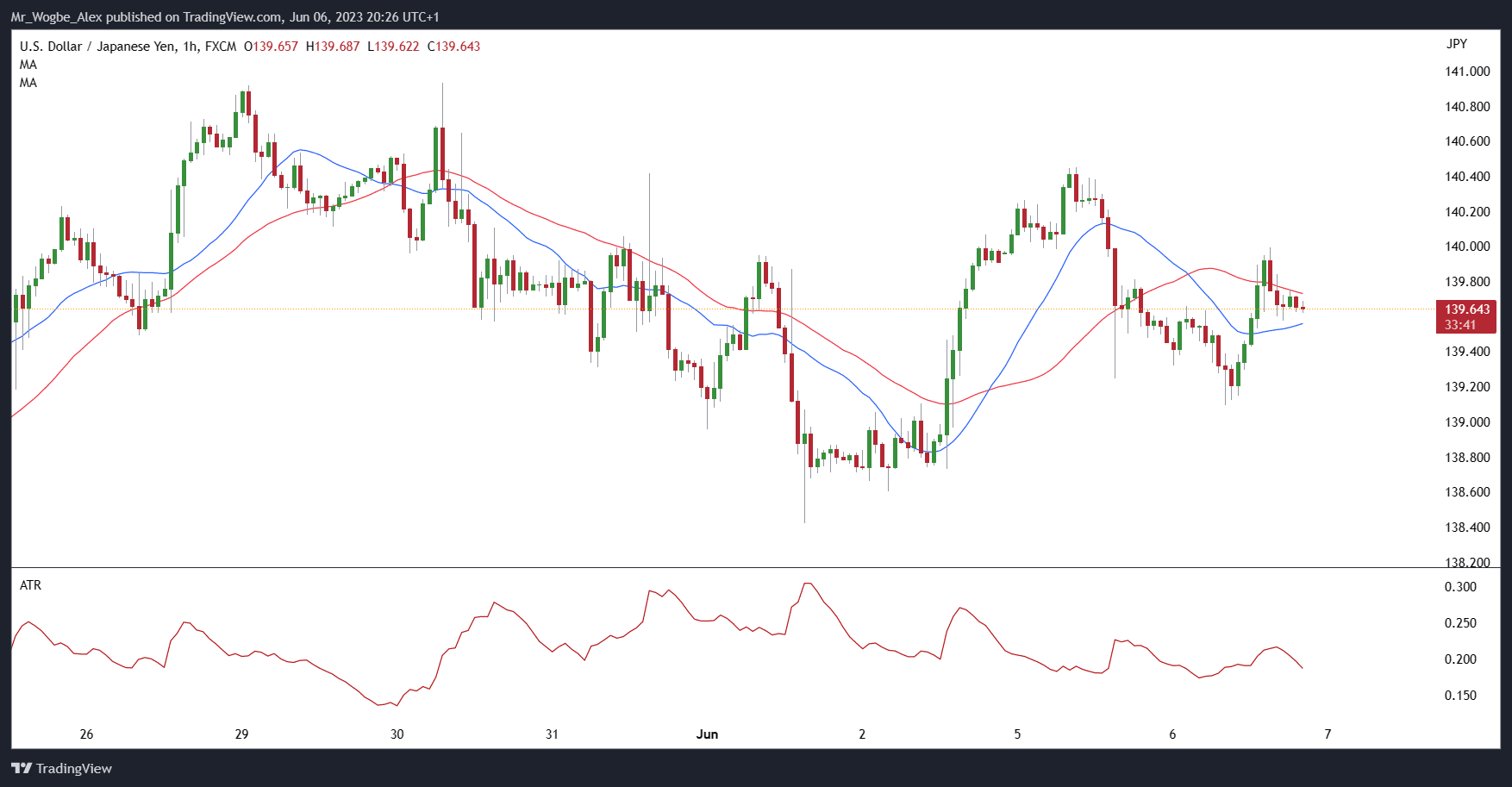The height and width of the screenshot is (787, 1512).
Task: Click the ATR indicator label
Action: 30,585
